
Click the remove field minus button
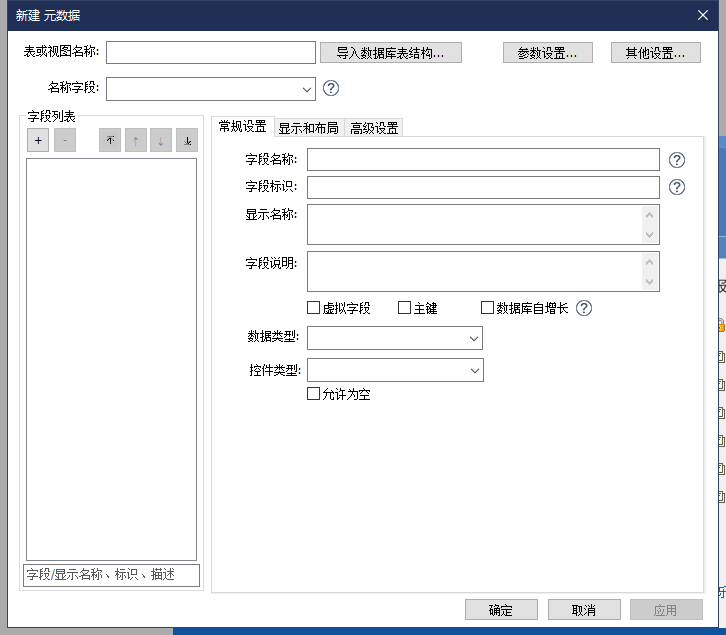65,141
